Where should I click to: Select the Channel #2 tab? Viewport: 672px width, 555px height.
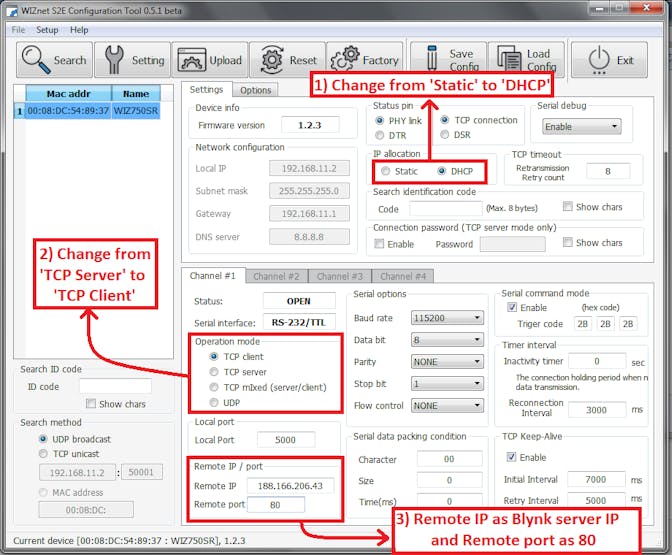[276, 276]
